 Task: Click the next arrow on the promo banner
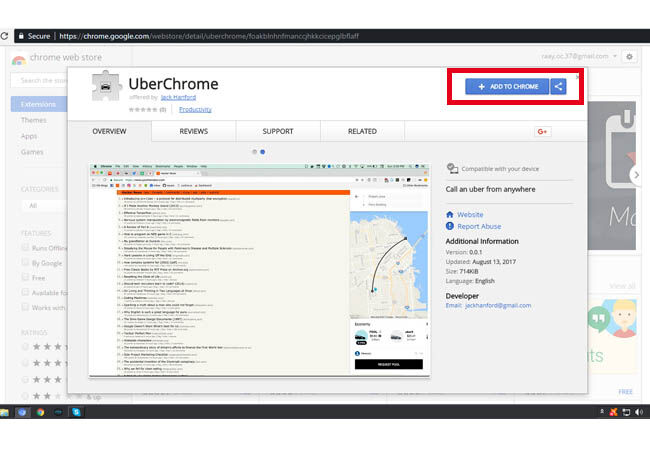coord(636,175)
